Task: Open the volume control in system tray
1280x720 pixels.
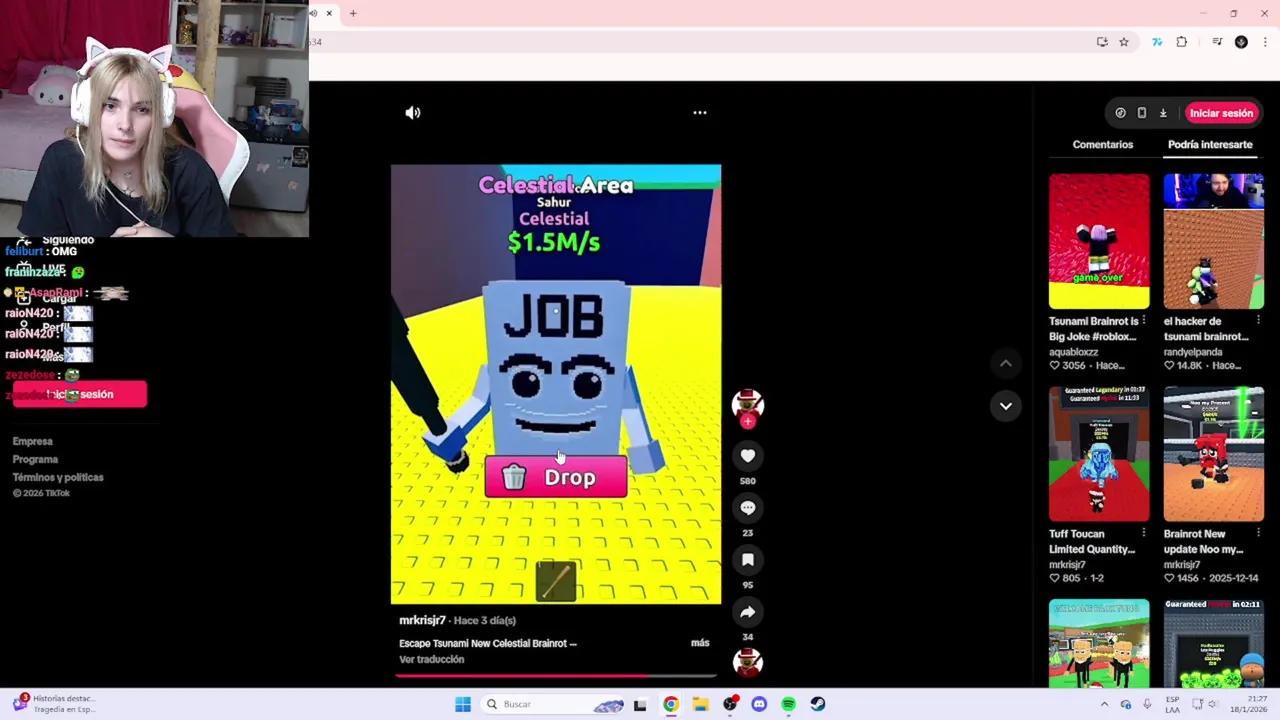Action: click(x=1213, y=704)
